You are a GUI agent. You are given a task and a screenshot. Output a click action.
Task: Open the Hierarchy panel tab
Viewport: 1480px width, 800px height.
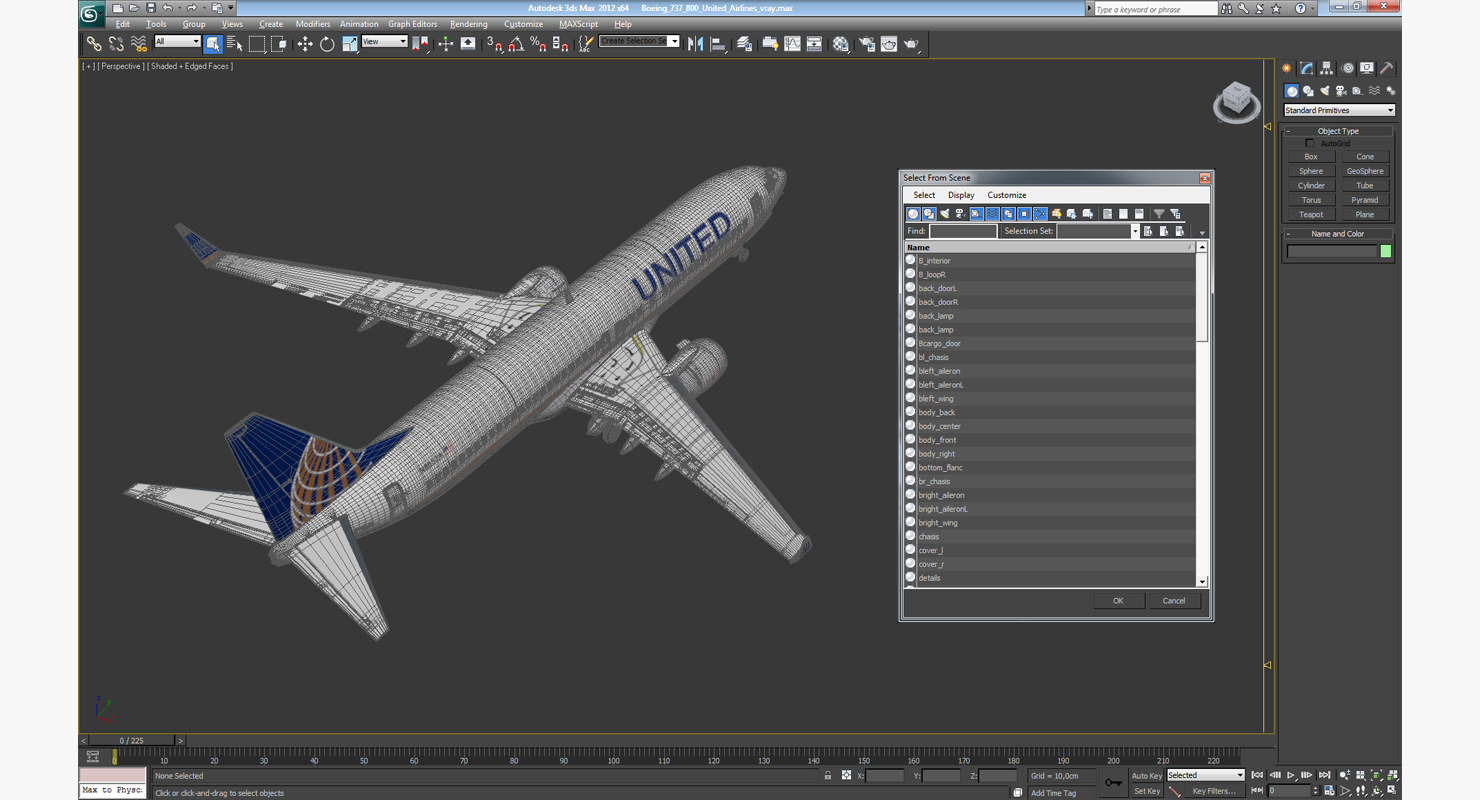tap(1326, 68)
